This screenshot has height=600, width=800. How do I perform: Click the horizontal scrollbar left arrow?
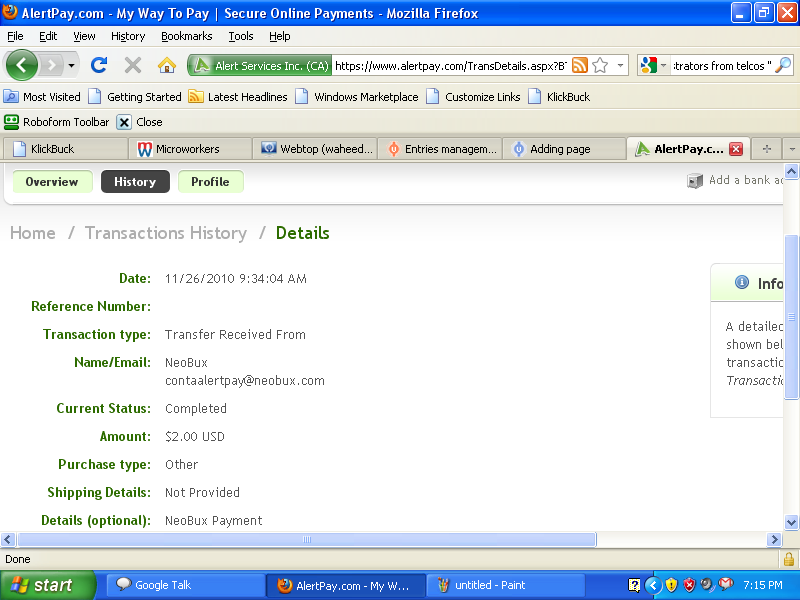pyautogui.click(x=7, y=539)
